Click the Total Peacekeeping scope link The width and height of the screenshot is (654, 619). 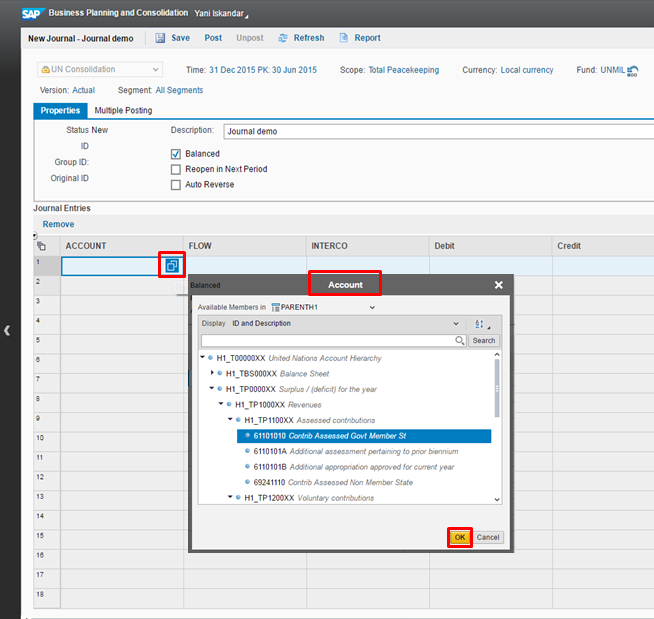pos(403,70)
